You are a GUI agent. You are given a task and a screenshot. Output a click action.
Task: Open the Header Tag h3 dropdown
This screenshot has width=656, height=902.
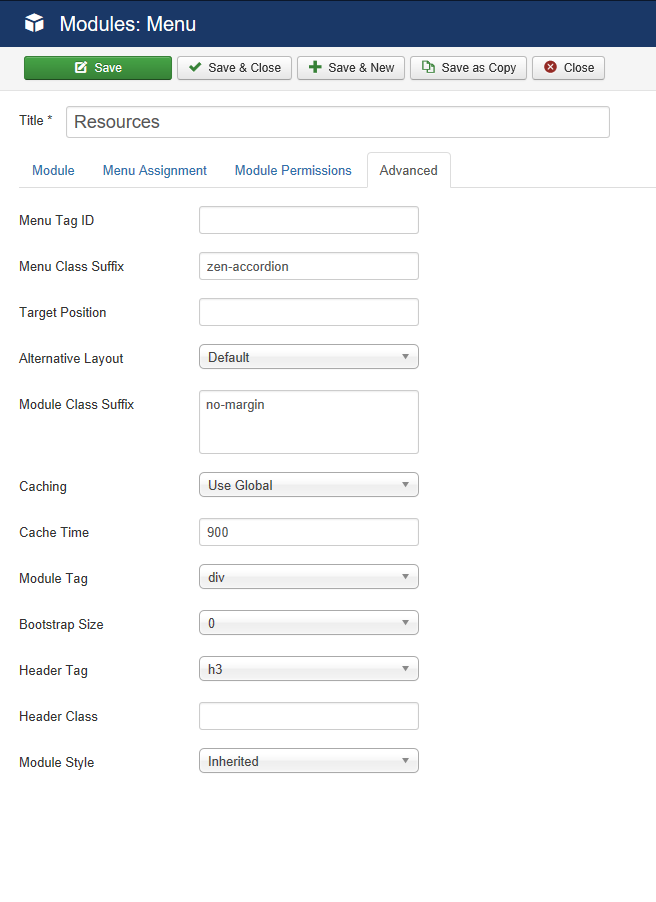pos(309,669)
